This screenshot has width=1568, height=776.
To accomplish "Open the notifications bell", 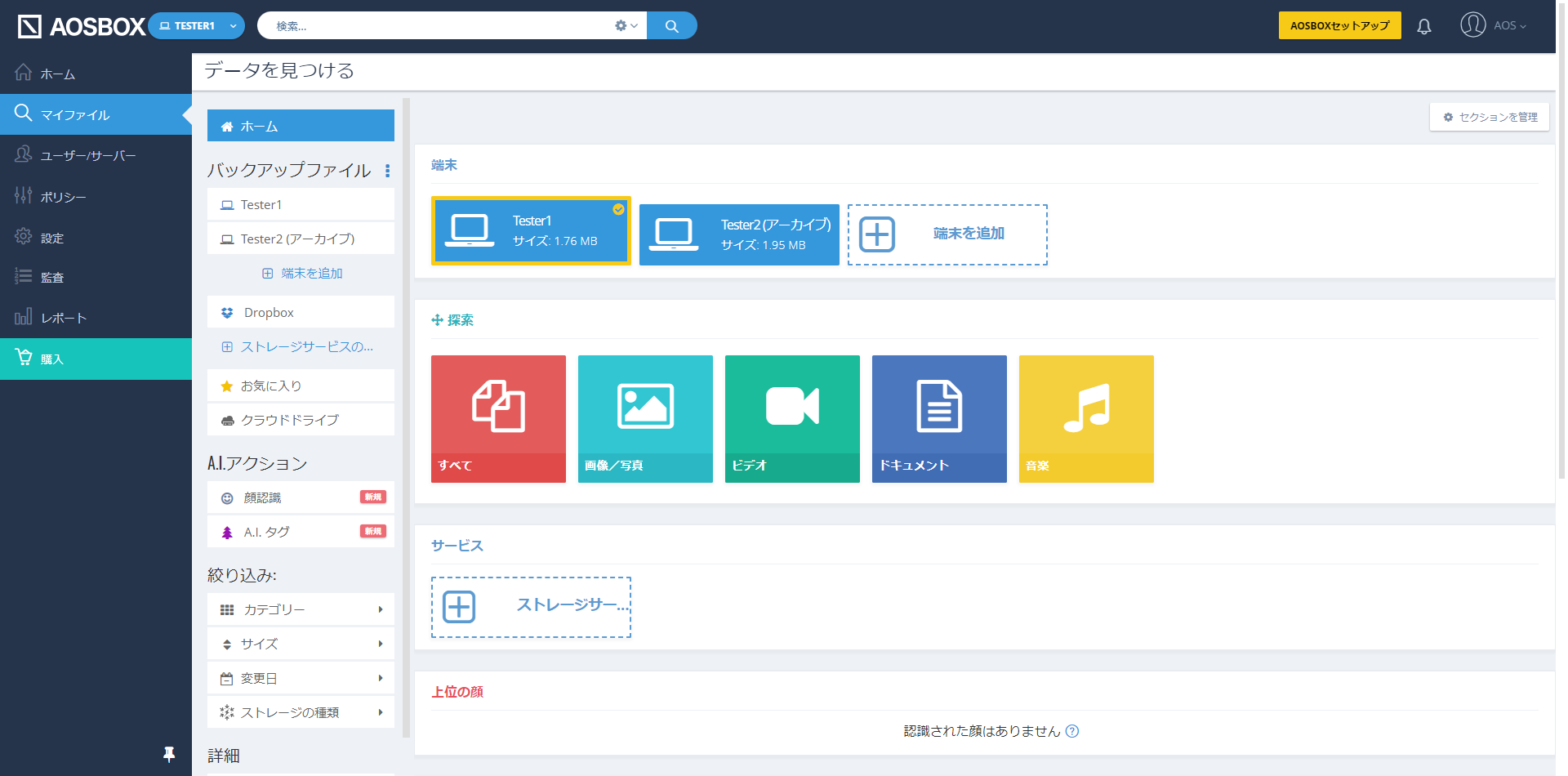I will (x=1424, y=26).
